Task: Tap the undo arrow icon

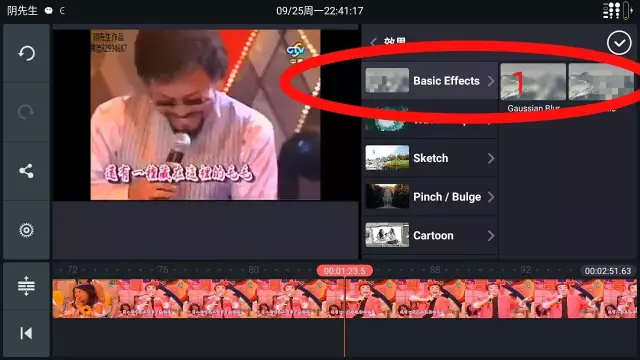Action: pos(27,53)
